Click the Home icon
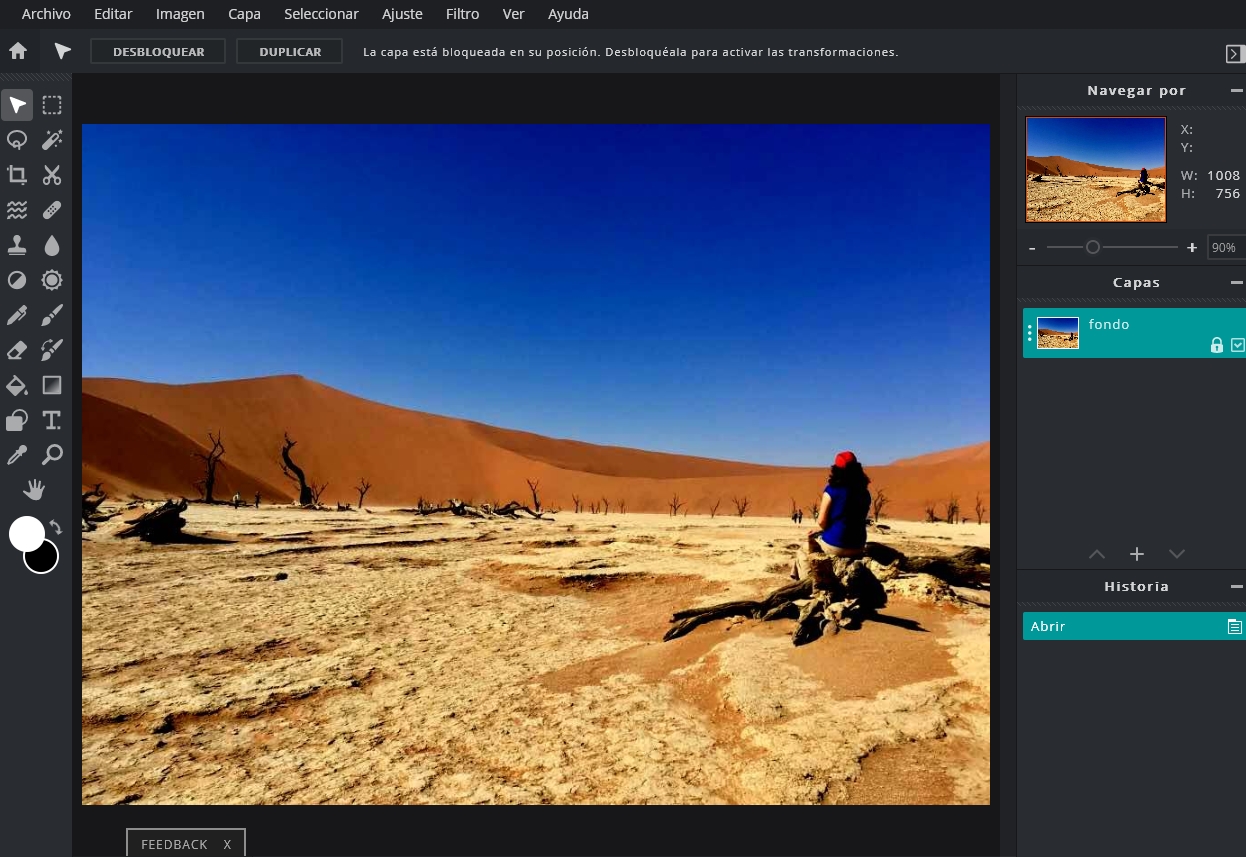This screenshot has width=1246, height=857. (18, 51)
